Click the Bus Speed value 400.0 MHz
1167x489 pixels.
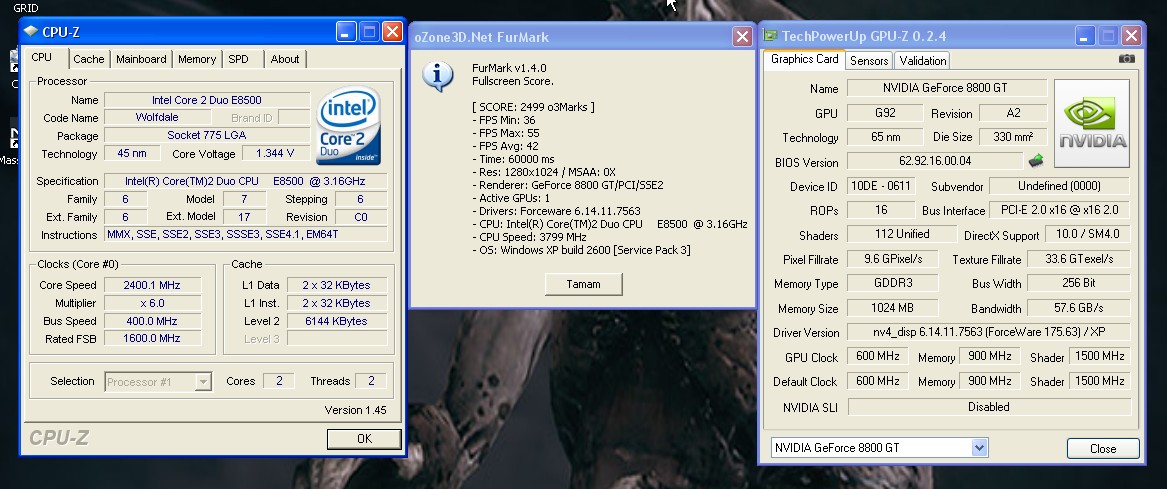[x=152, y=321]
